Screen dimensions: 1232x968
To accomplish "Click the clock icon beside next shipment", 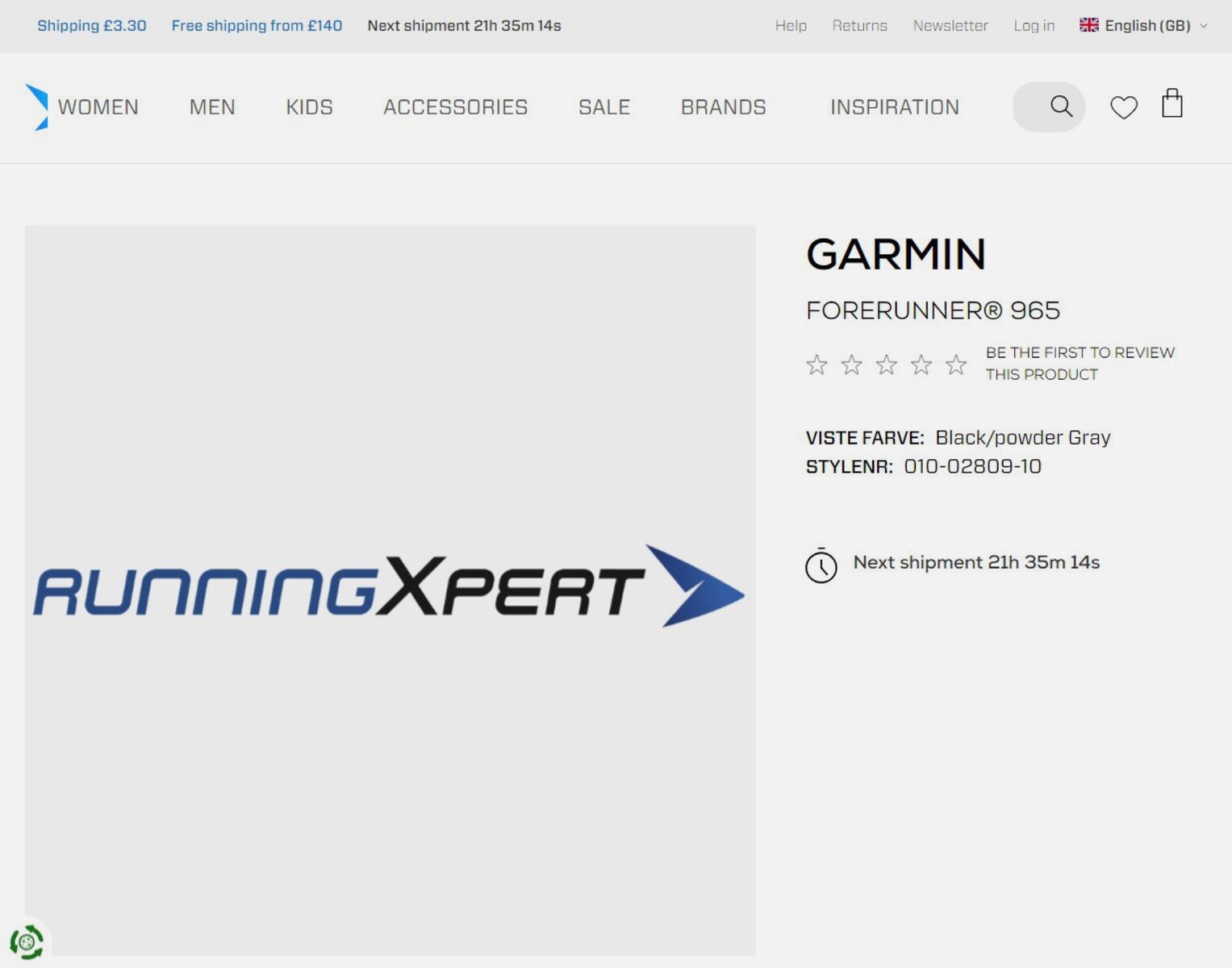I will (821, 565).
